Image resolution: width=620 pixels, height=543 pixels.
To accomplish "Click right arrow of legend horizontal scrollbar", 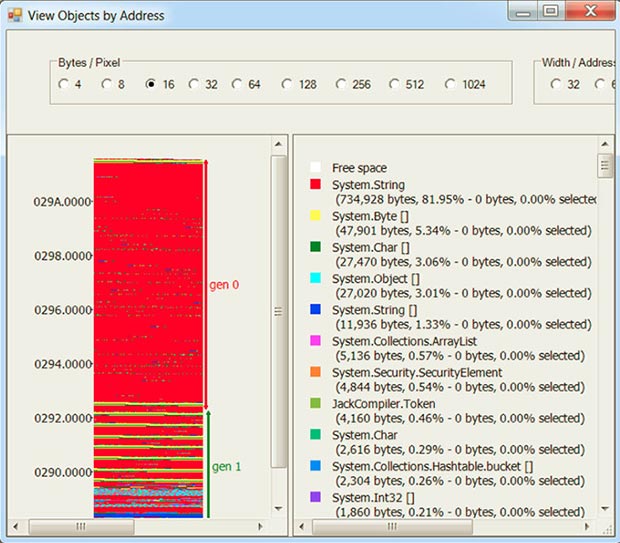I will 587,526.
